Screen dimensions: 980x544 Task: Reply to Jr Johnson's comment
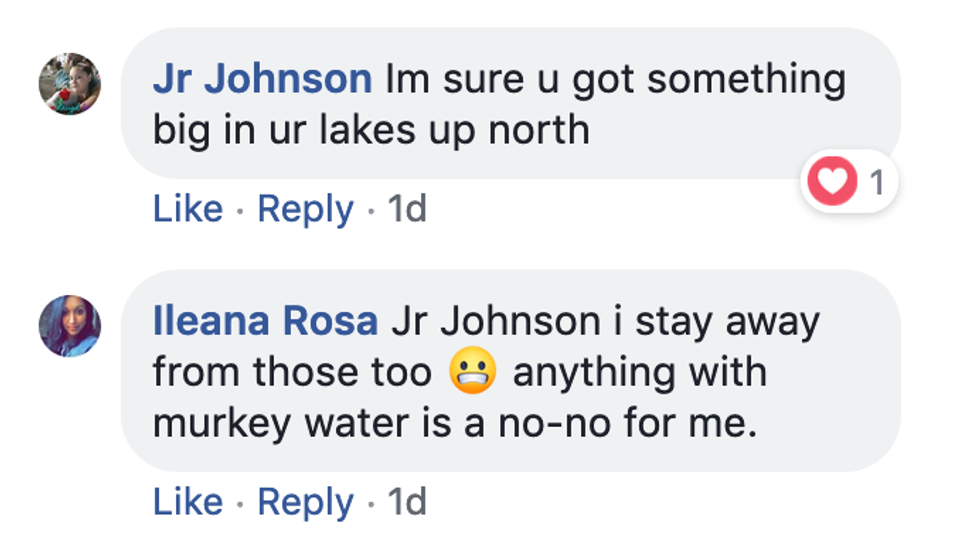tap(305, 209)
